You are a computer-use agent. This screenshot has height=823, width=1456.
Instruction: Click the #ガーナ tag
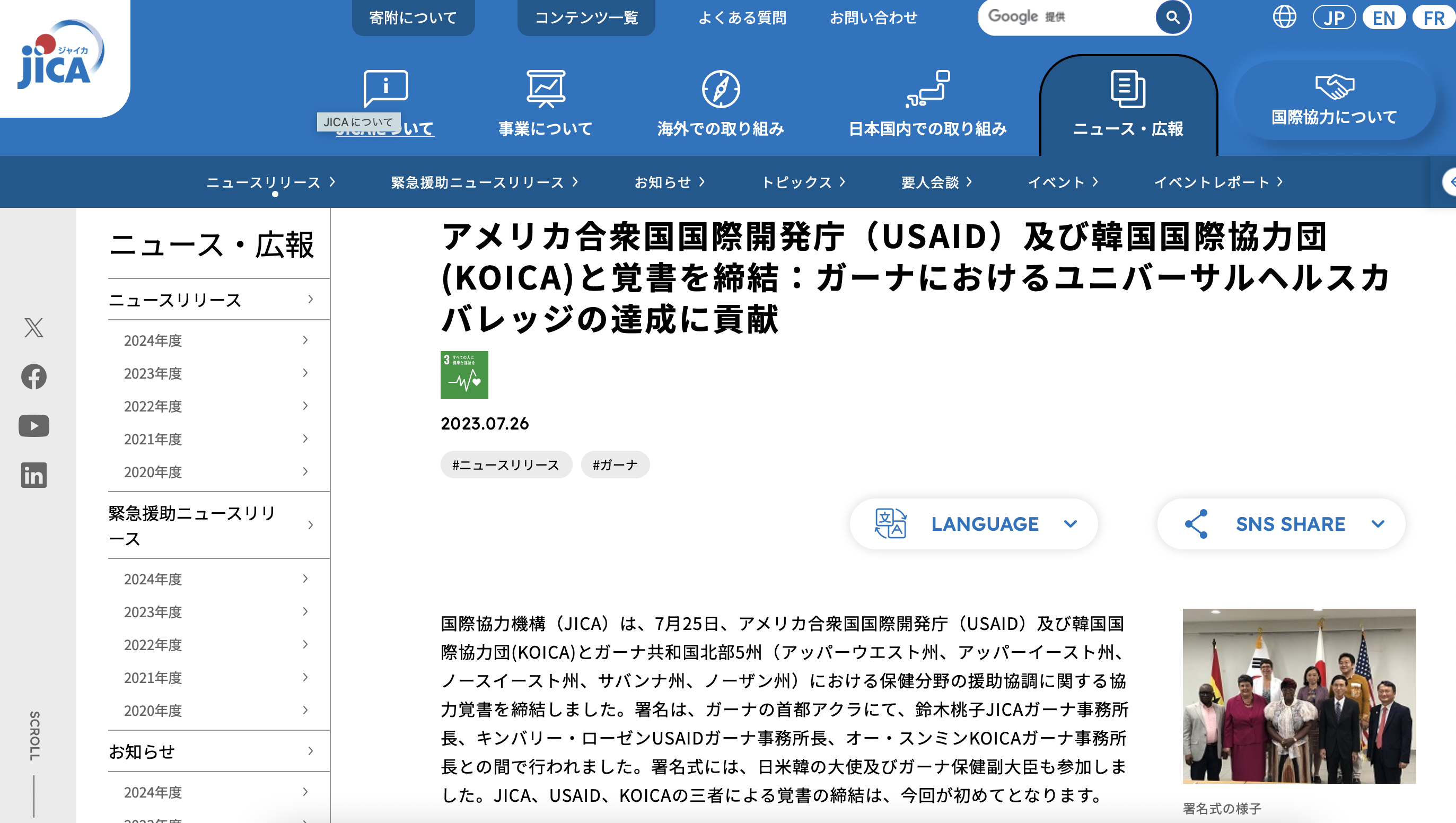615,465
